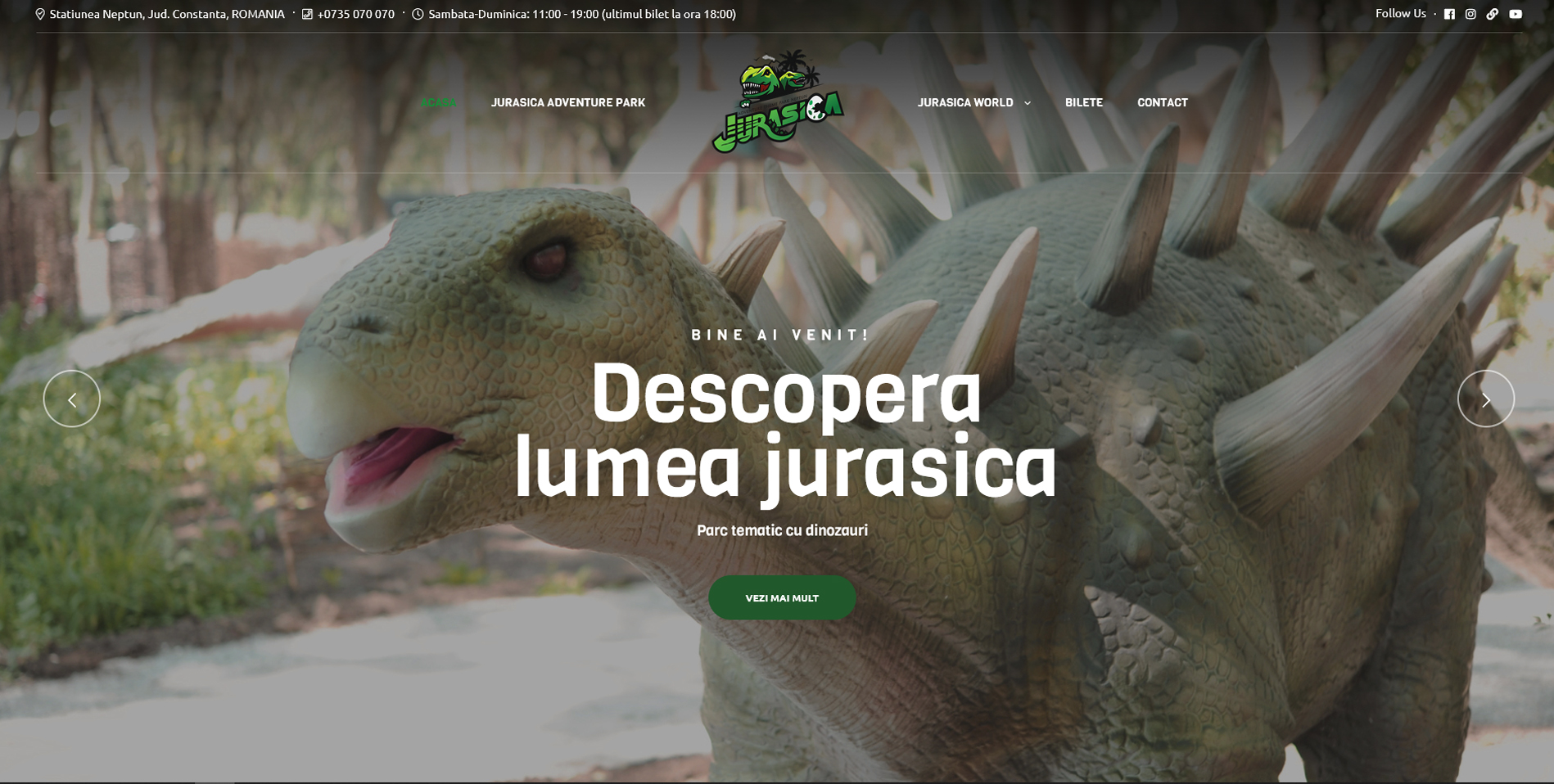Expand the Jurasica World dropdown chevron

pos(1028,103)
